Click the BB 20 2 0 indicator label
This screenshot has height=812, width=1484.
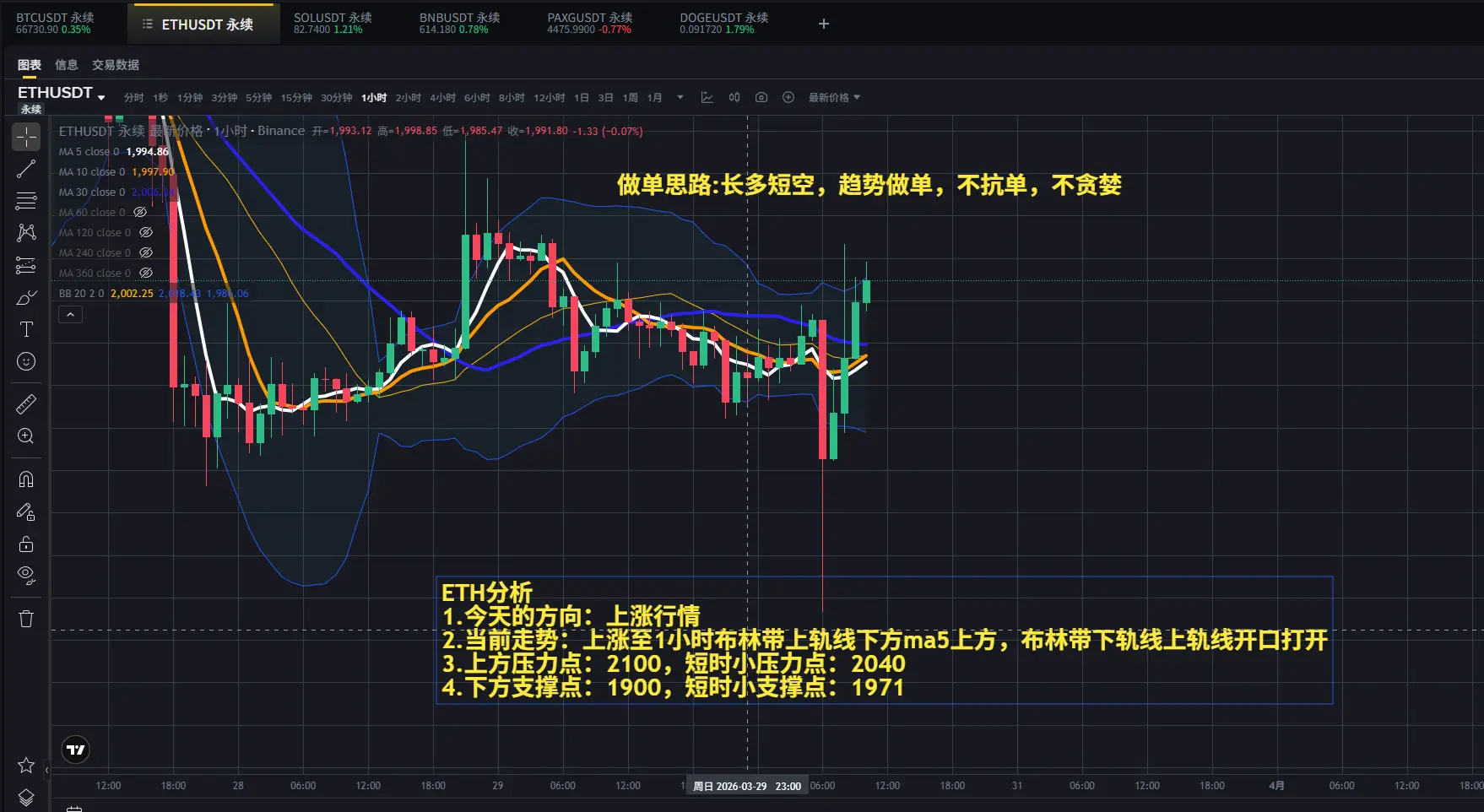click(81, 294)
